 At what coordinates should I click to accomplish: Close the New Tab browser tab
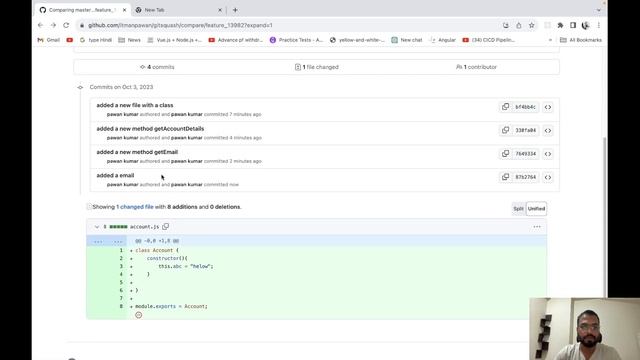click(220, 10)
